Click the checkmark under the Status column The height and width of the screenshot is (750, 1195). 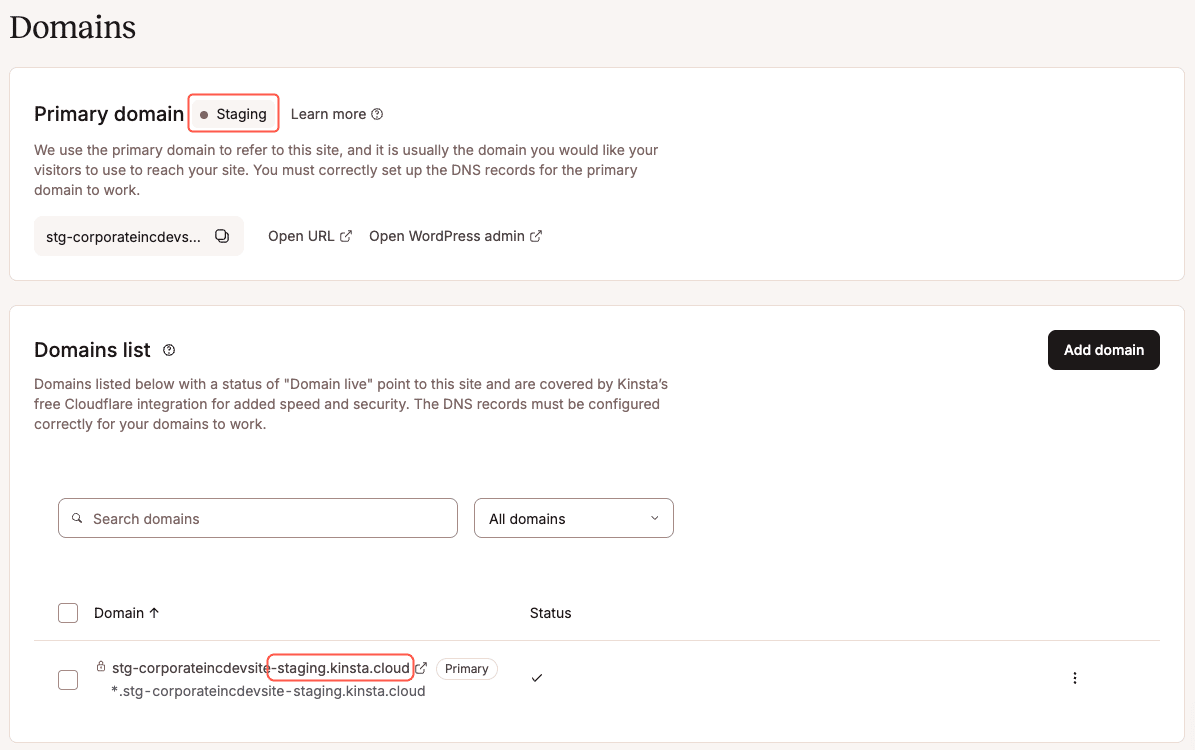(536, 677)
